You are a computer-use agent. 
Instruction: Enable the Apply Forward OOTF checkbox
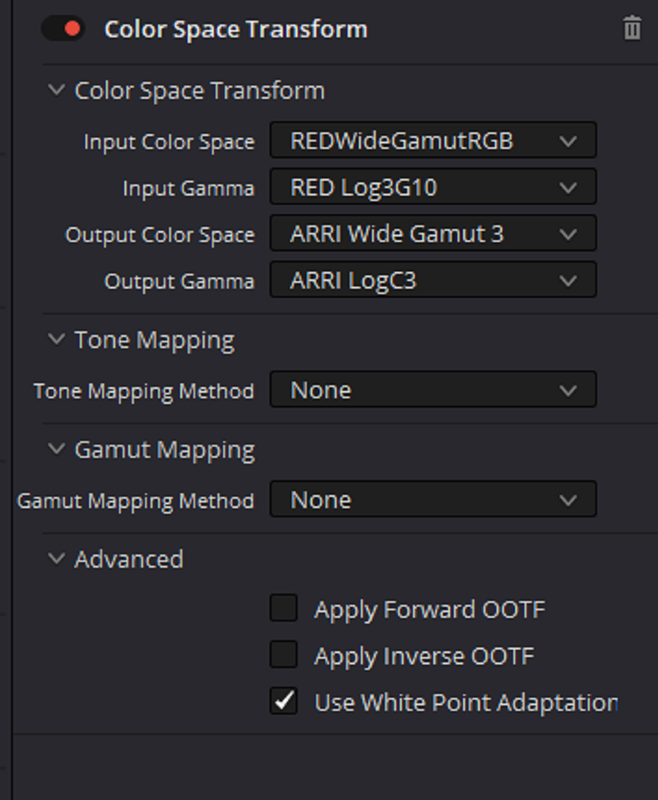pyautogui.click(x=284, y=608)
